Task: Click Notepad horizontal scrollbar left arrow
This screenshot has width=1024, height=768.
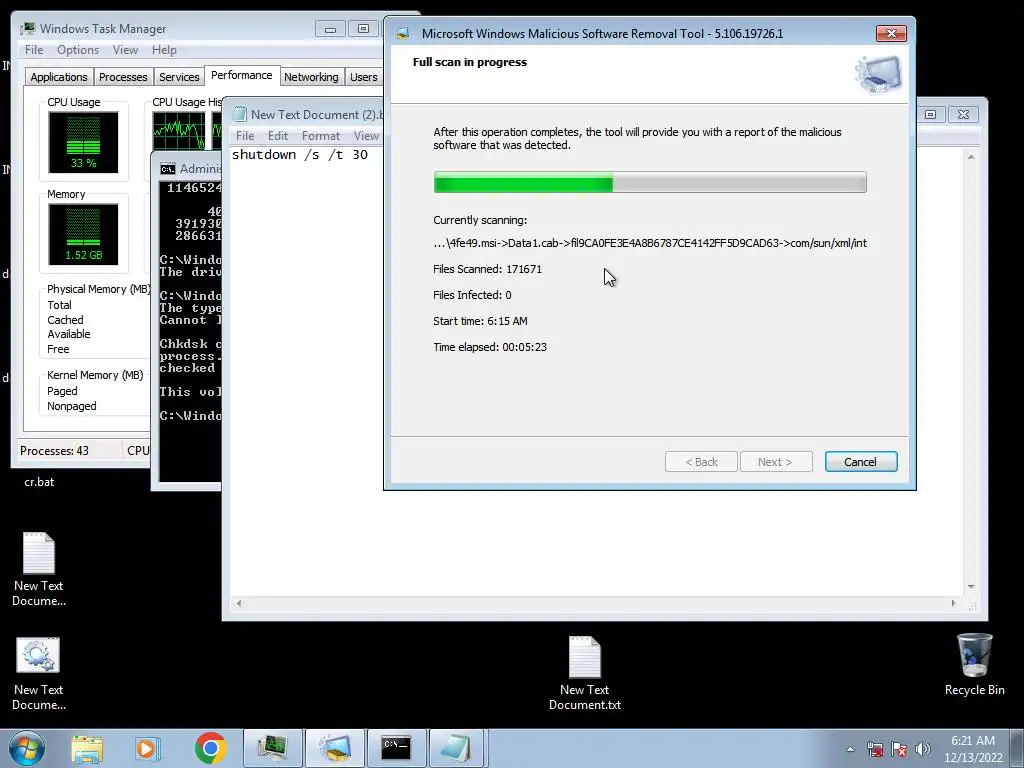Action: click(239, 603)
